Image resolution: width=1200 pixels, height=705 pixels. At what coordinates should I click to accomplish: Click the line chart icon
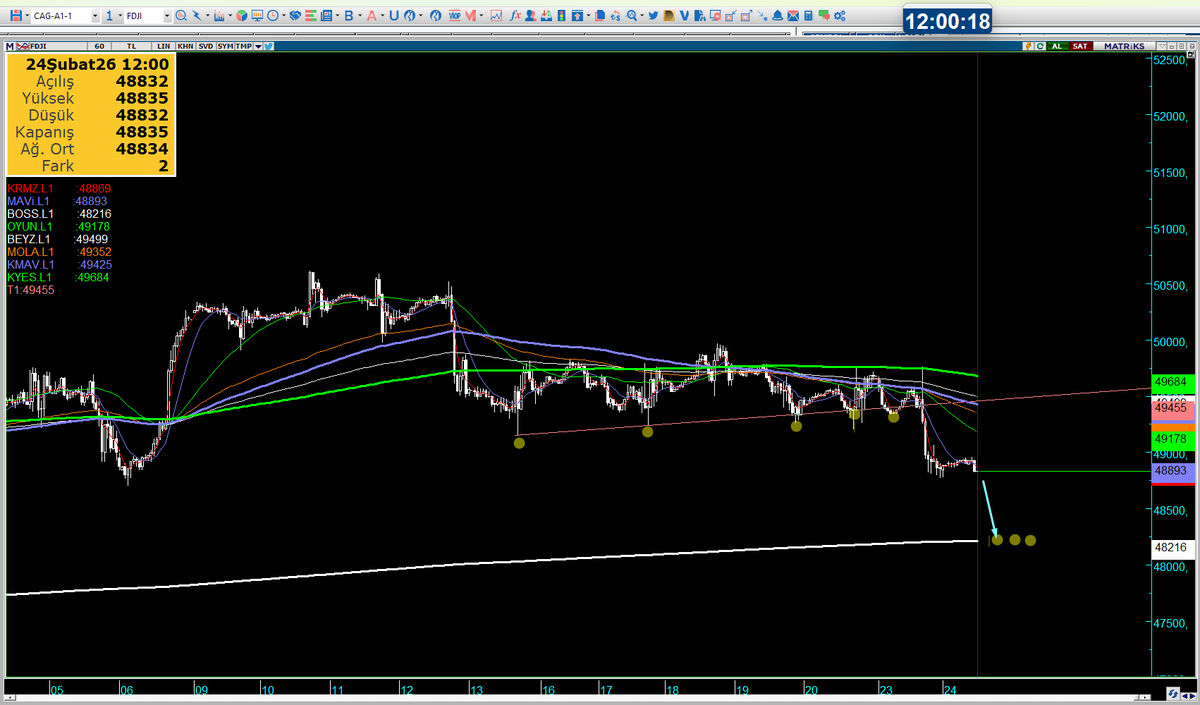pyautogui.click(x=496, y=16)
